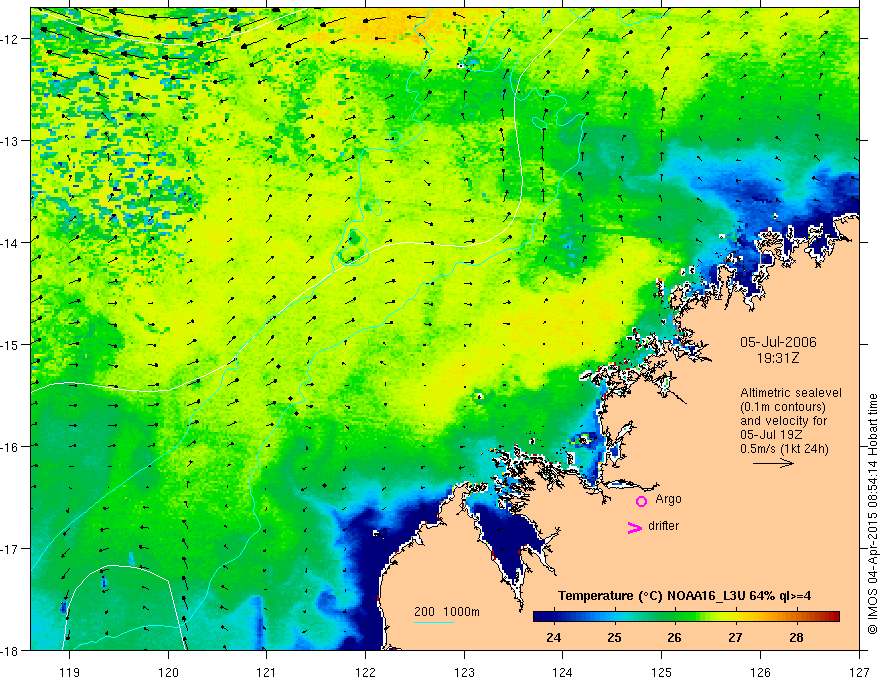Click the 'Altimetric sealevel' caption line
The width and height of the screenshot is (880, 680).
click(x=791, y=393)
